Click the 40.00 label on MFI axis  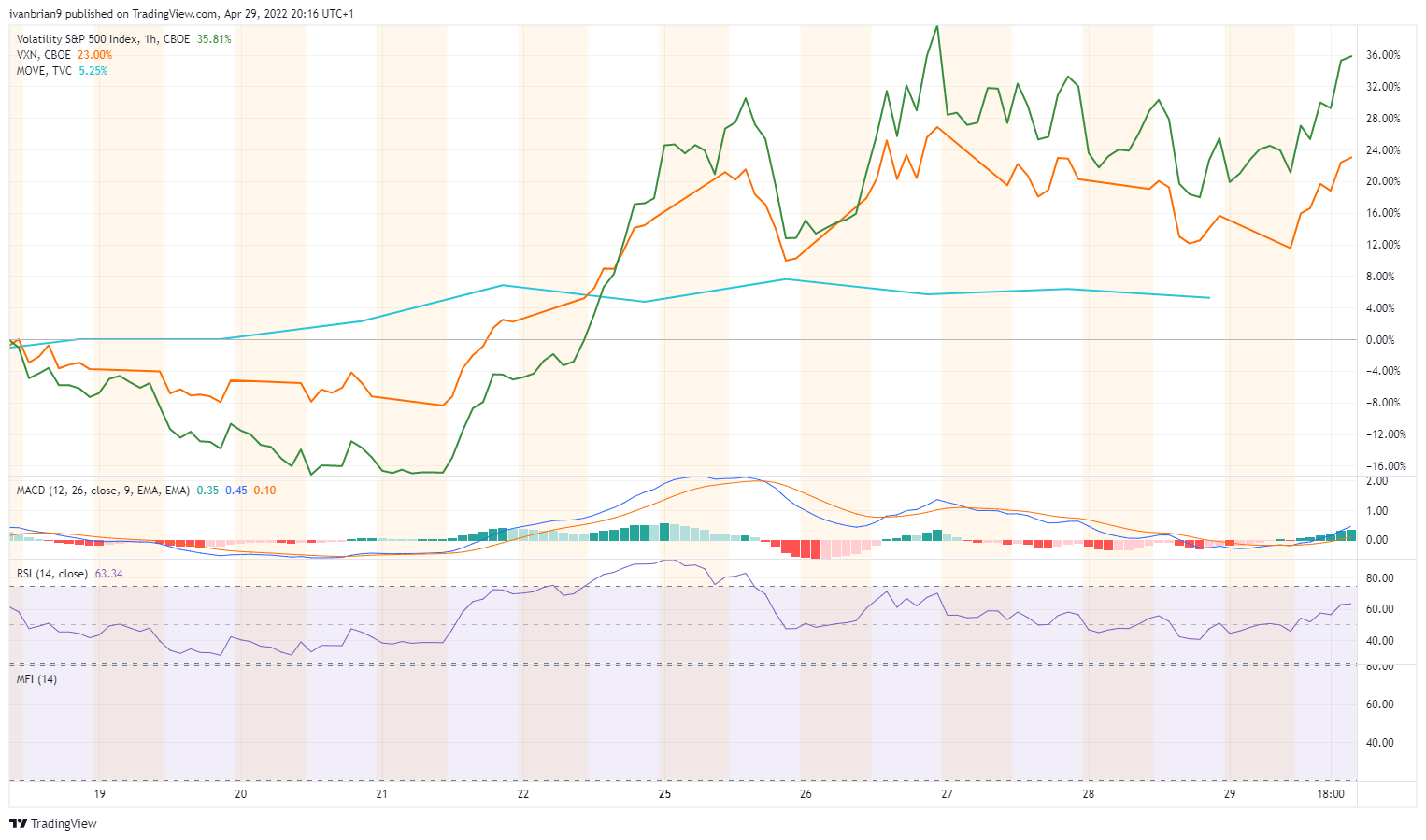coord(1380,743)
